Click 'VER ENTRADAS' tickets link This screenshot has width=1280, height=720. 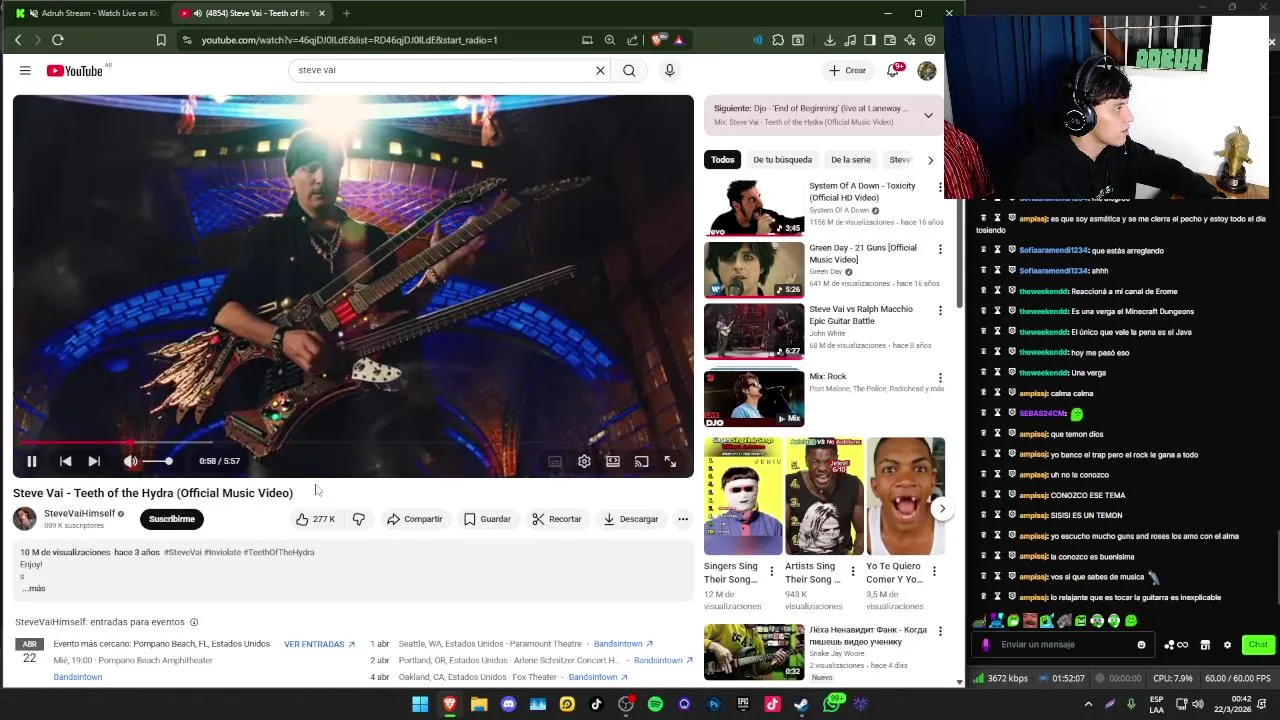319,644
